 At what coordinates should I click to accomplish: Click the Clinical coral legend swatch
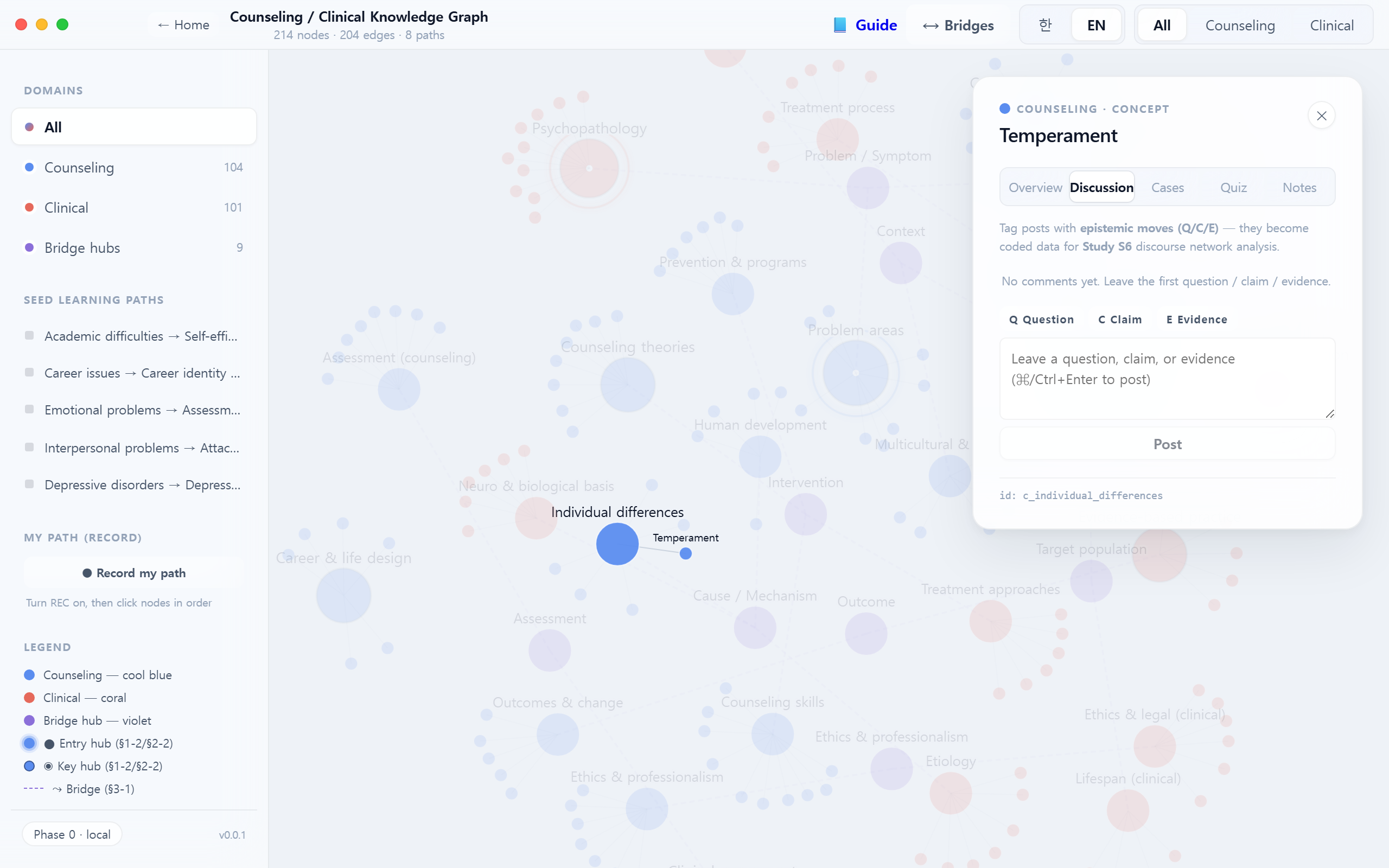point(29,698)
